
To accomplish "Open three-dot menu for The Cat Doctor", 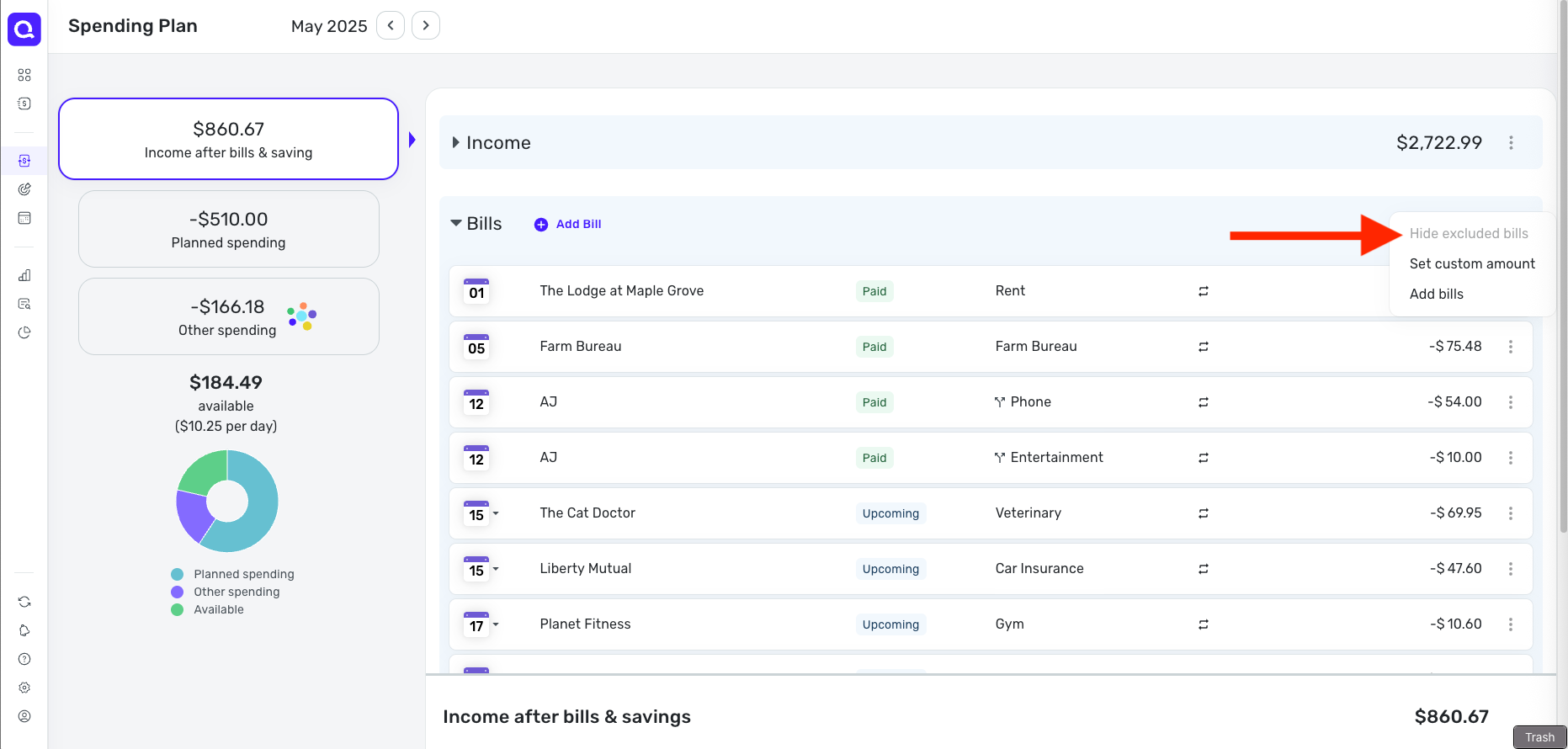I will 1511,513.
